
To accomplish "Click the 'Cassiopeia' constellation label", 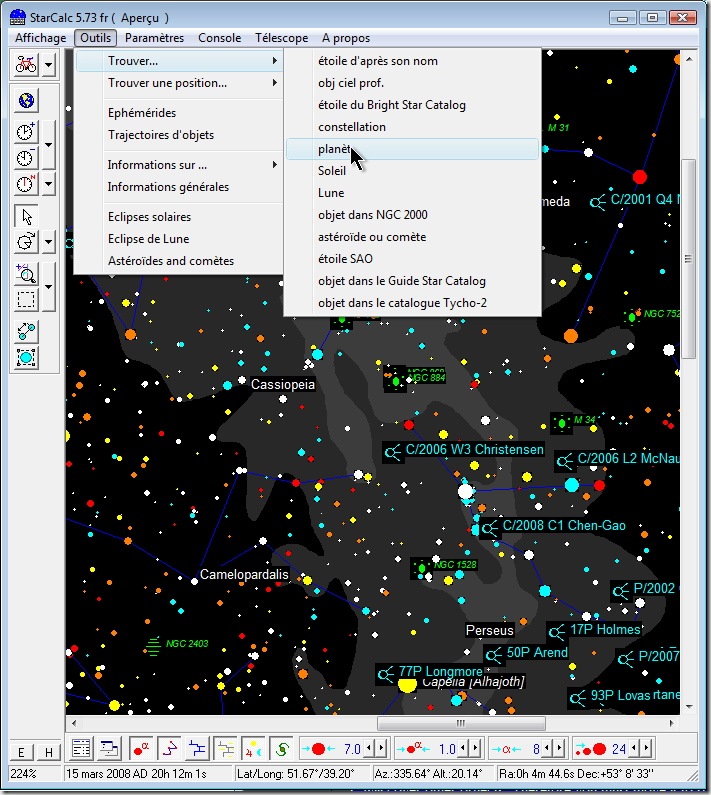I will [283, 384].
